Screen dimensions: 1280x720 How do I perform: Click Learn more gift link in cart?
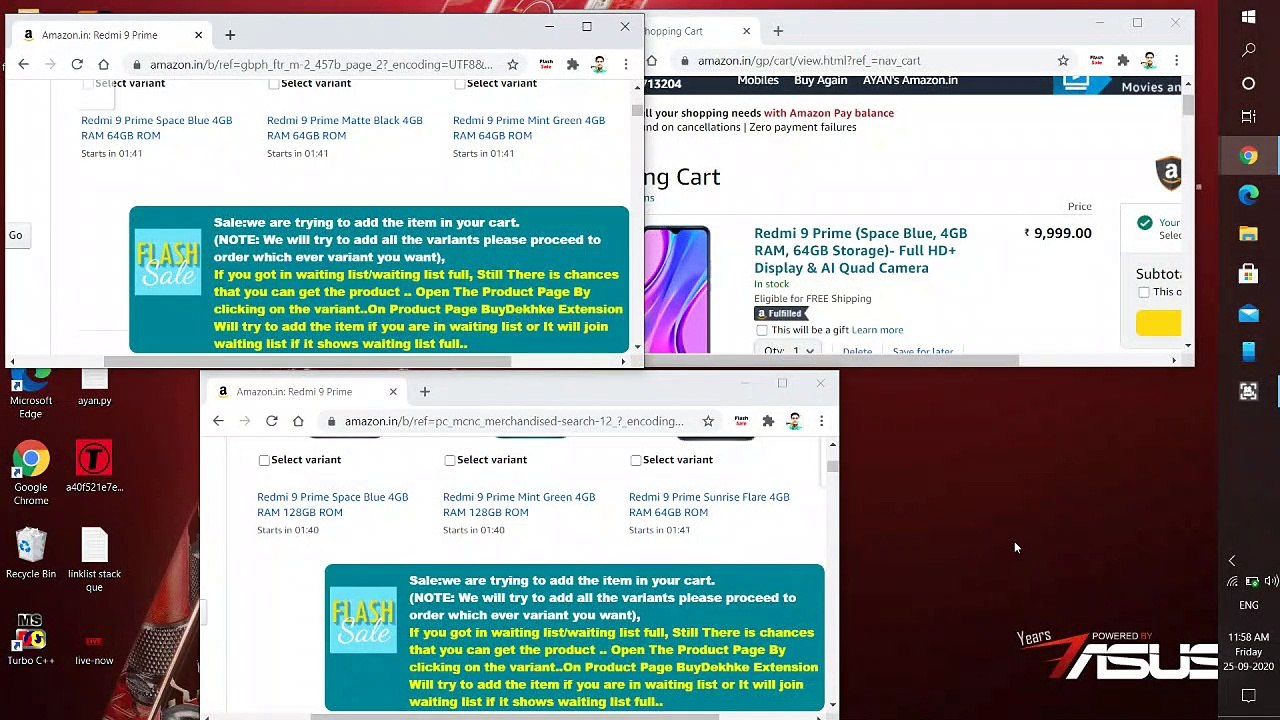[877, 330]
